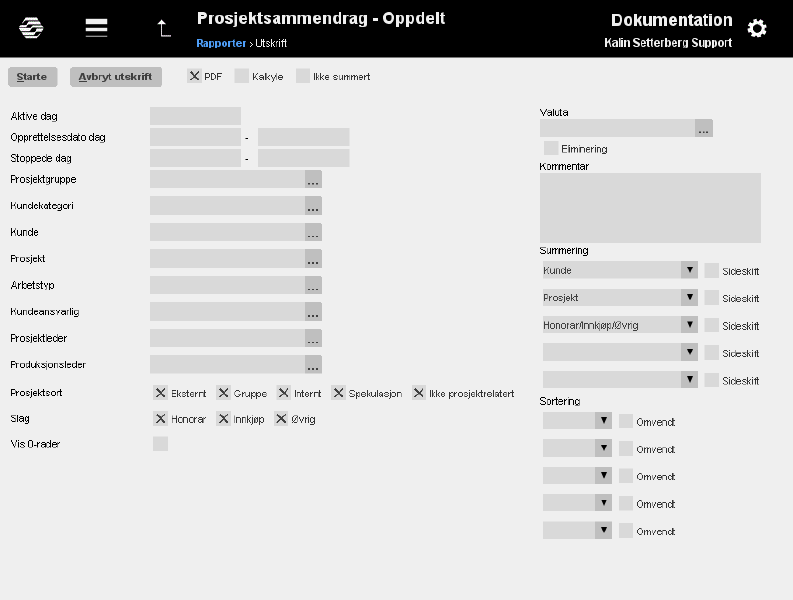Open Prosjekt lookup ellipsis button
The height and width of the screenshot is (600, 793).
point(313,259)
